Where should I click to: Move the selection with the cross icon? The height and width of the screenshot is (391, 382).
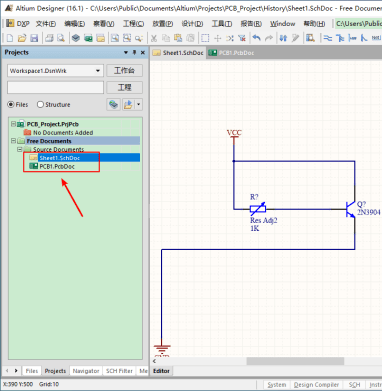pyautogui.click(x=217, y=38)
